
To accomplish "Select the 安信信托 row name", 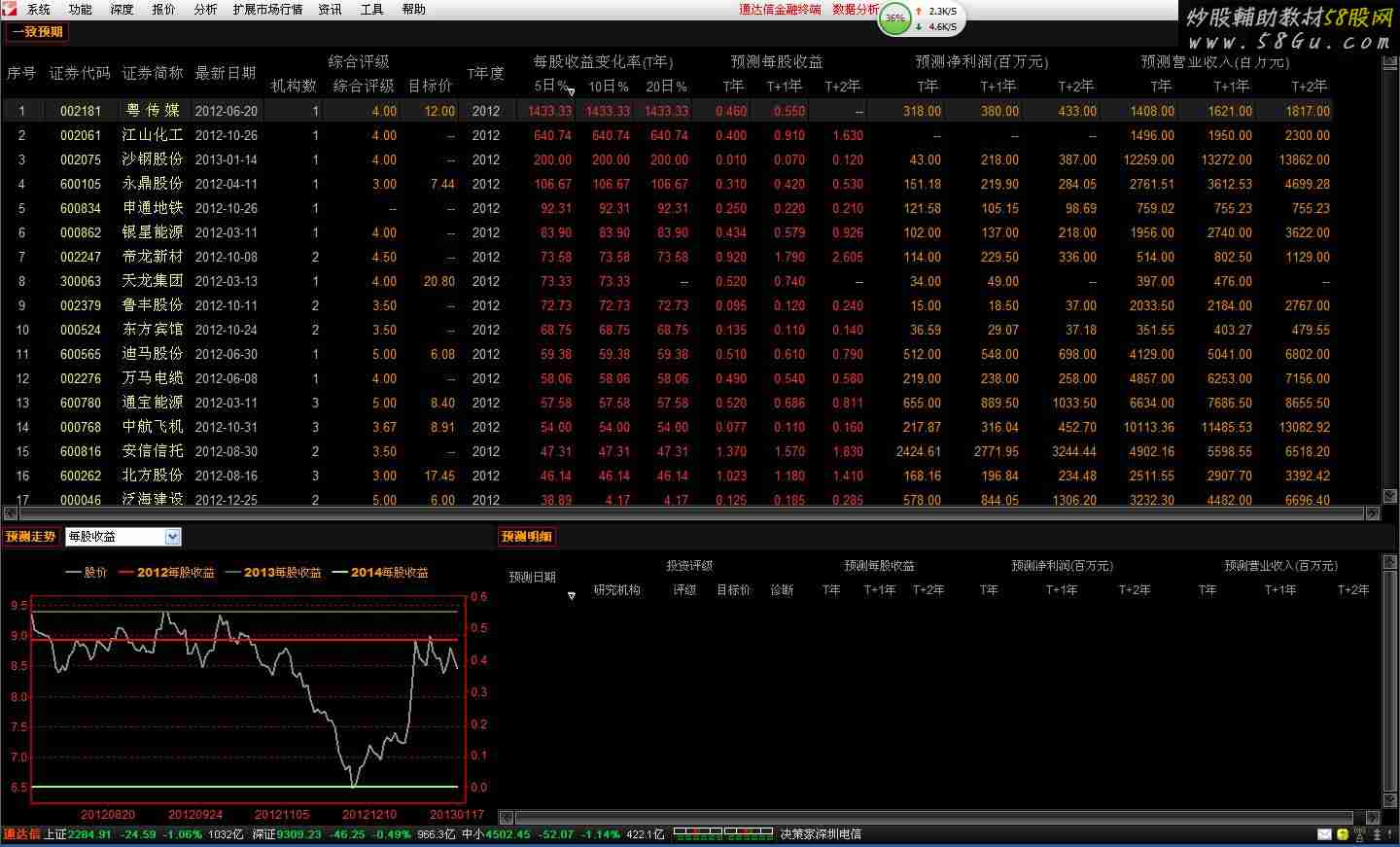I will (x=153, y=451).
